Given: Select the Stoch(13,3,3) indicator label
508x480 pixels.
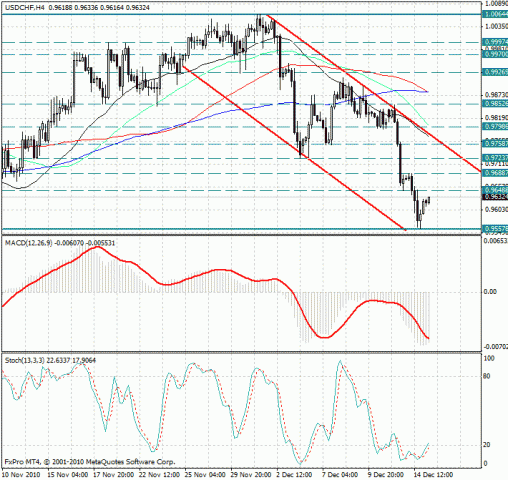Looking at the screenshot, I should [x=25, y=360].
